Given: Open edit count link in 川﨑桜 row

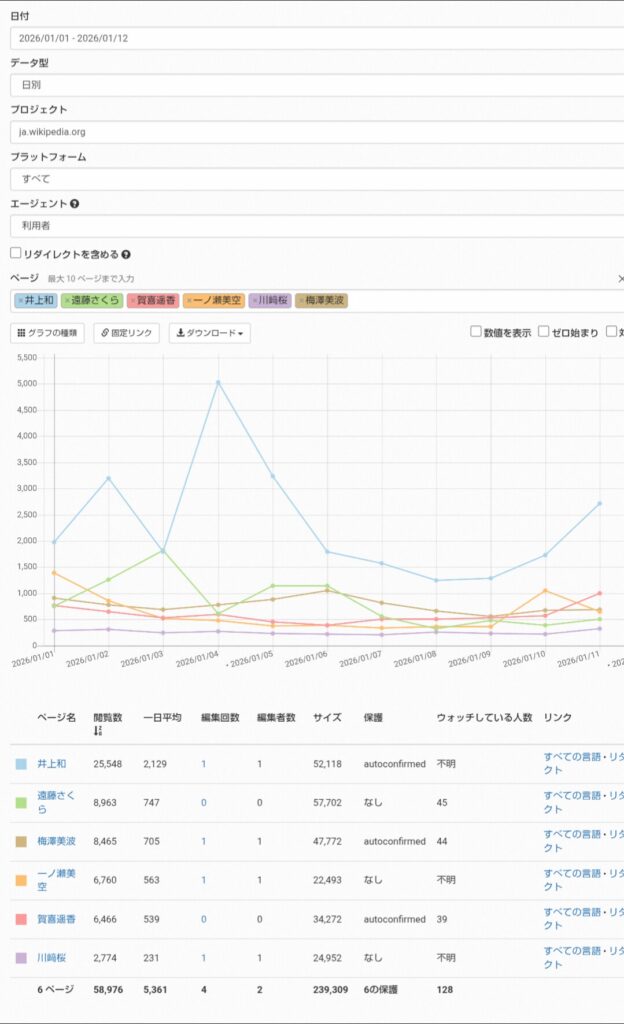Looking at the screenshot, I should point(204,957).
